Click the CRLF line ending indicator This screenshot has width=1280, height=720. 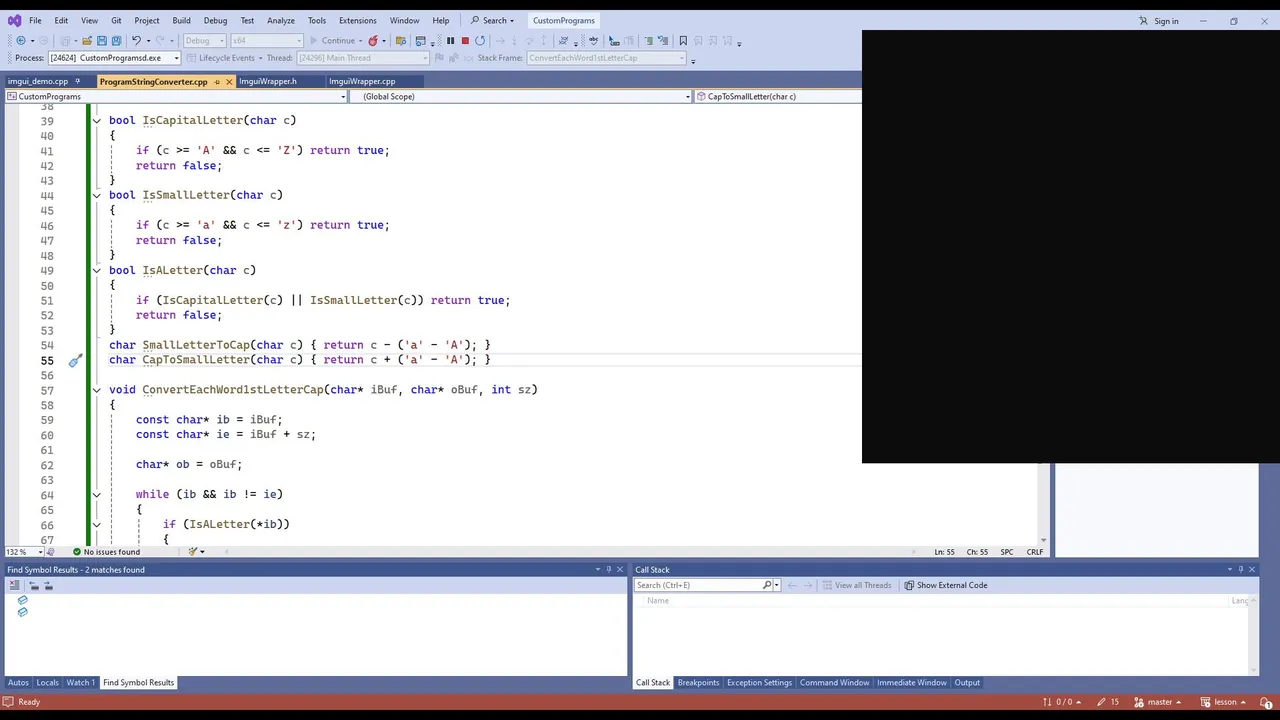(1034, 552)
